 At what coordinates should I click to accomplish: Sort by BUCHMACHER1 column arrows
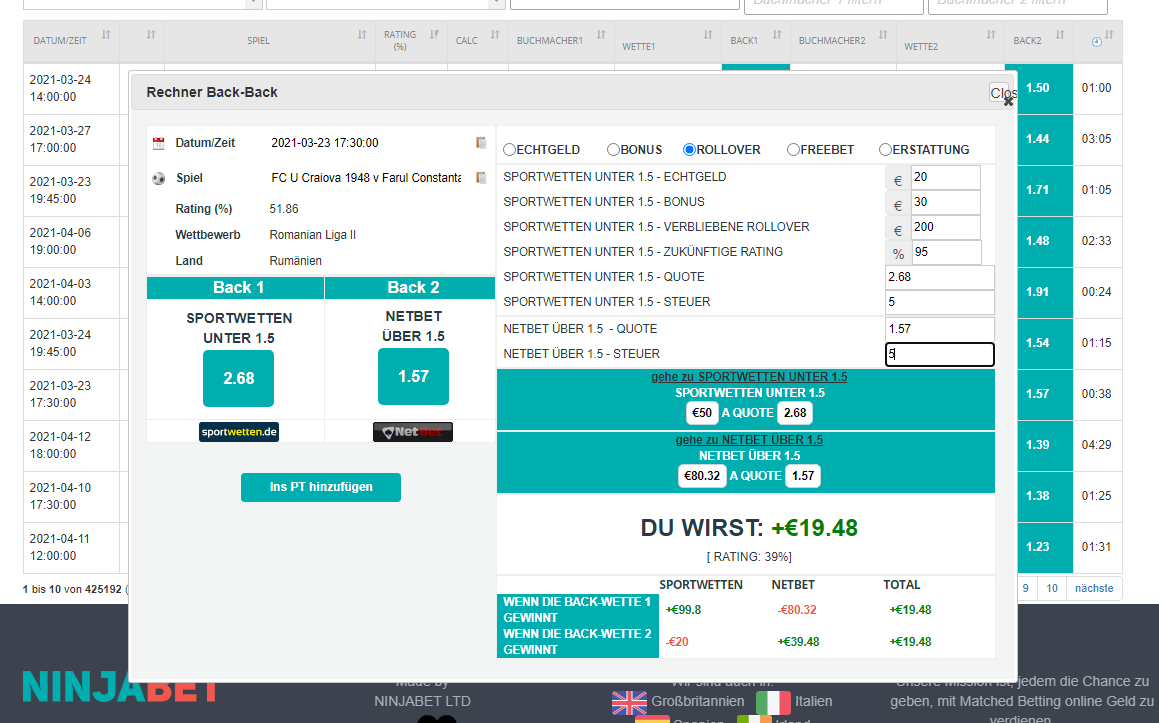(x=601, y=35)
